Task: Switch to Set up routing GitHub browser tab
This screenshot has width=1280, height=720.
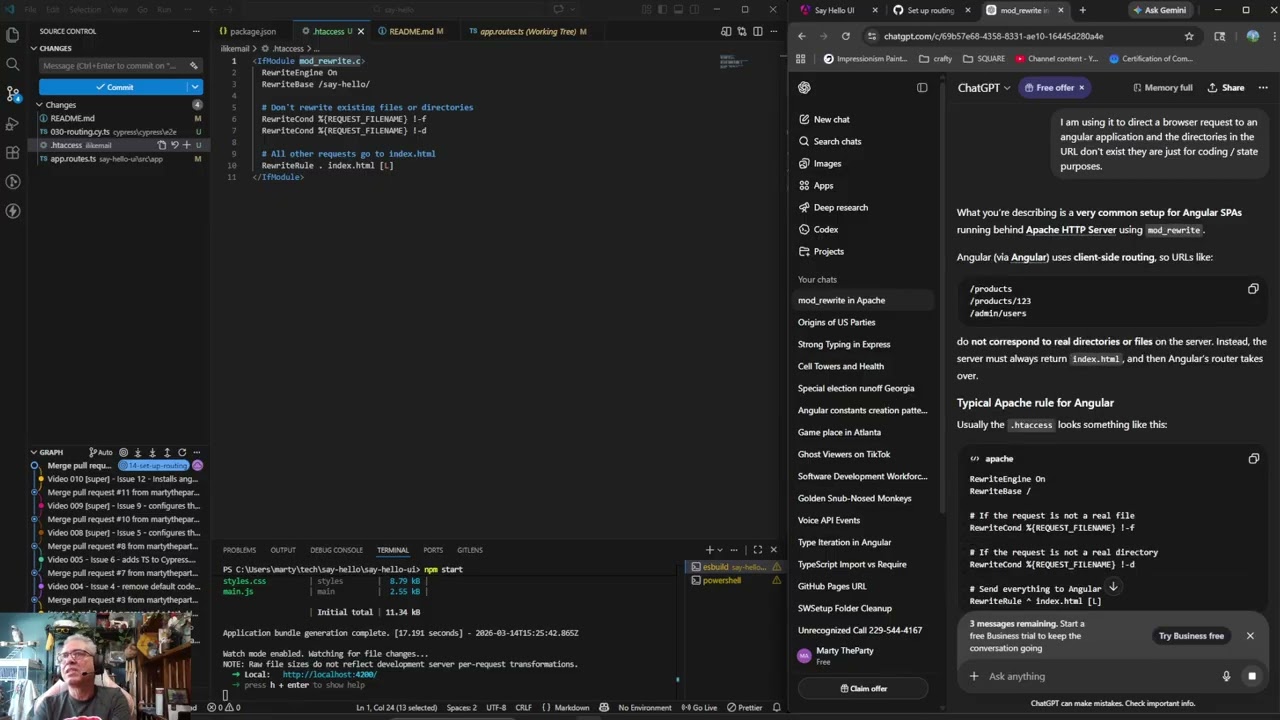Action: click(930, 10)
